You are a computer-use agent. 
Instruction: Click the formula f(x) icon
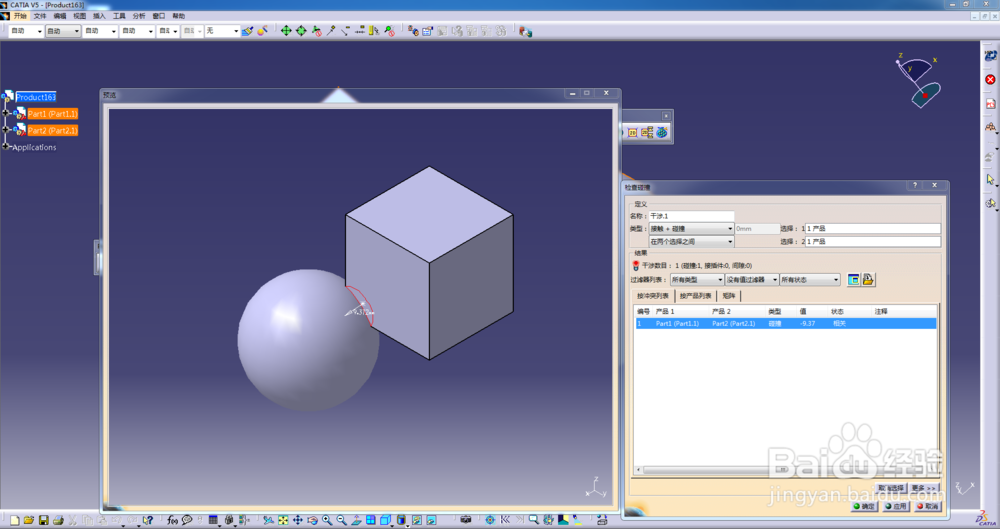pos(172,520)
